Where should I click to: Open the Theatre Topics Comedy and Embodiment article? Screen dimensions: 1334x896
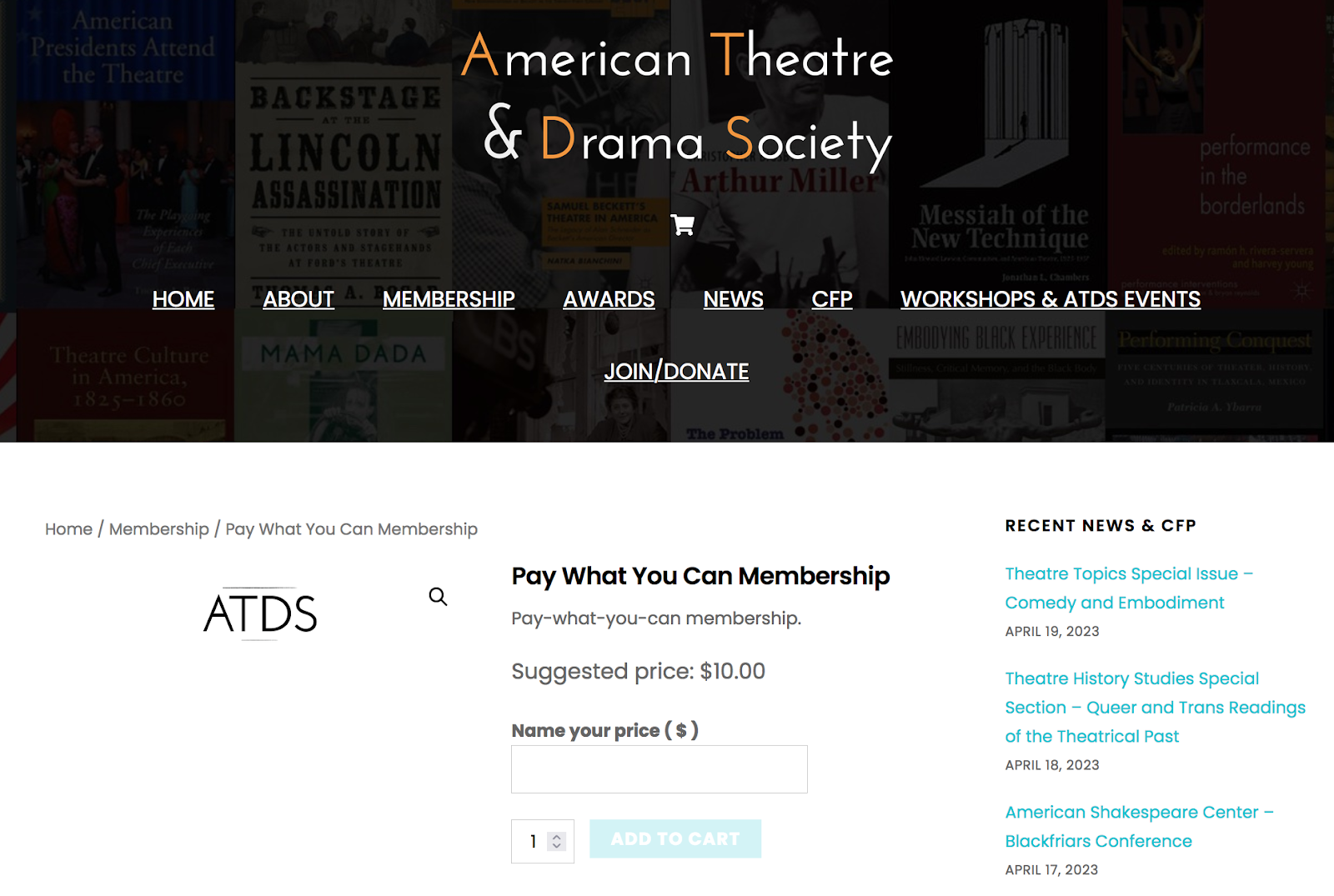pos(1130,588)
